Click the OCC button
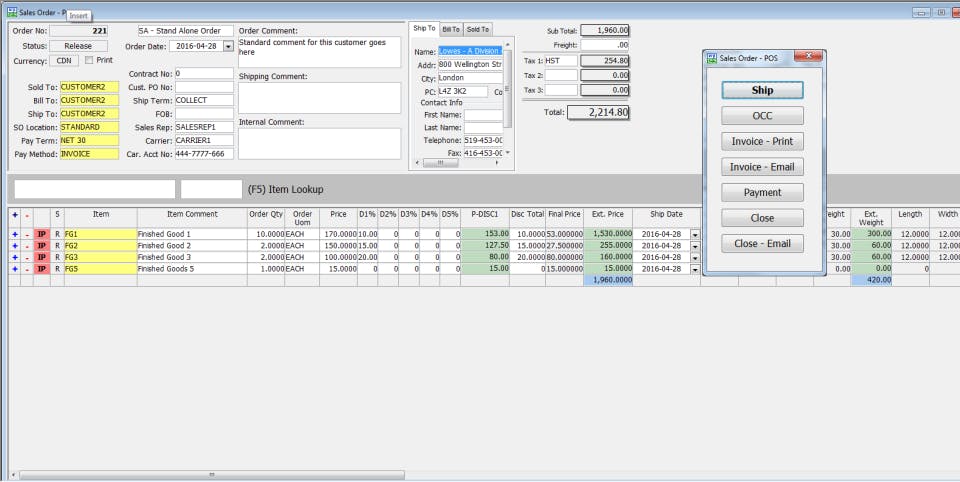This screenshot has width=960, height=482. [762, 116]
